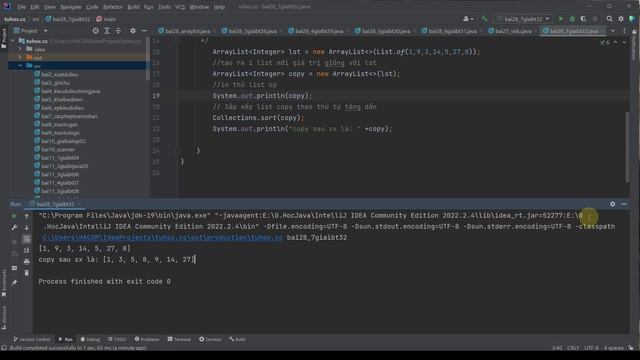Run with coverage using the toolbar icon
640x360 pixels.
584,19
